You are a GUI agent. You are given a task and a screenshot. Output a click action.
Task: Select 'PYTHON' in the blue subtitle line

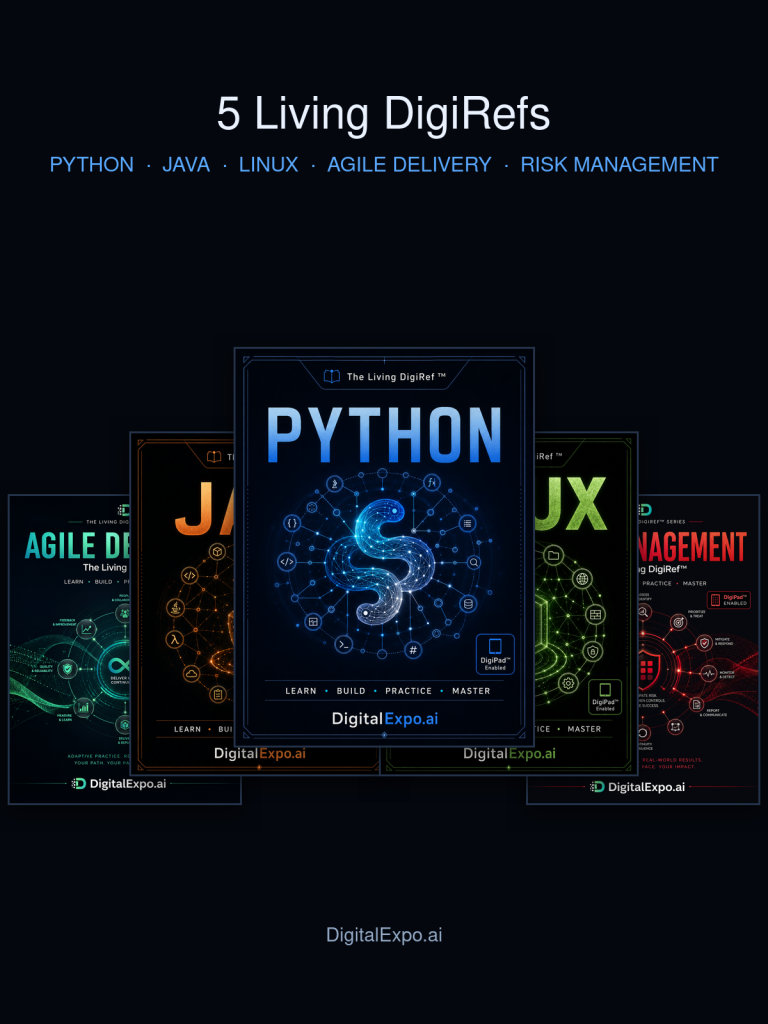(91, 165)
